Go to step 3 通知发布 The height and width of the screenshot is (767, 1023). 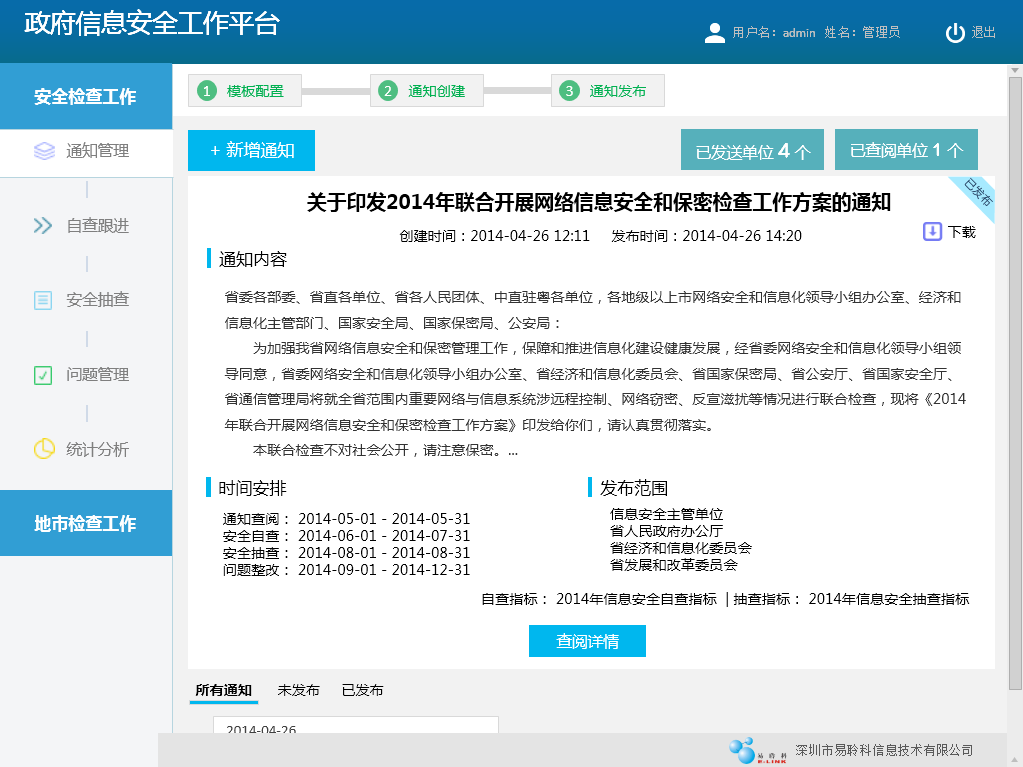pos(607,91)
